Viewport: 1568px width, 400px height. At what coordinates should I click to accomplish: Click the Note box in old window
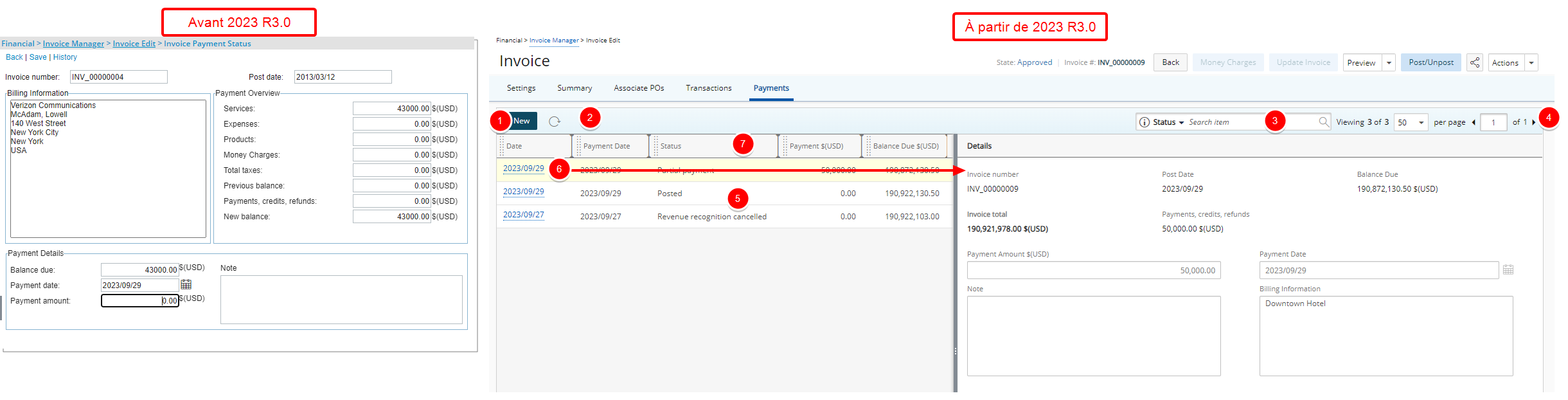[341, 300]
